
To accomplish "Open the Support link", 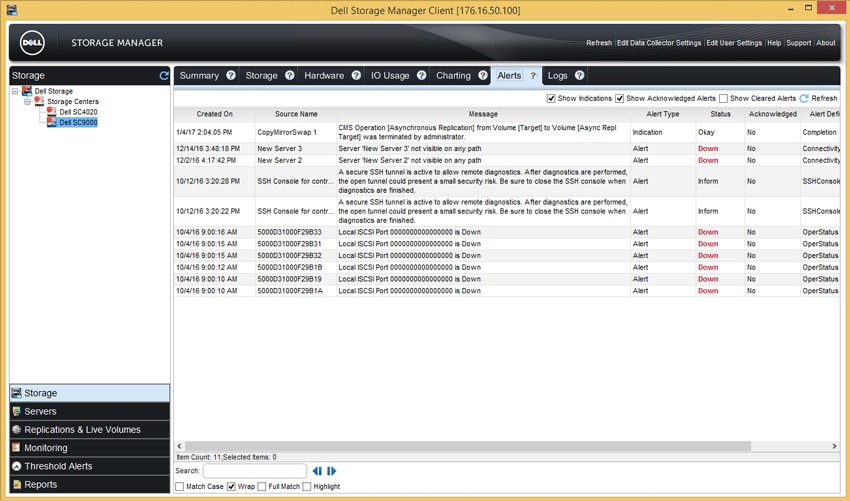I will tap(799, 43).
